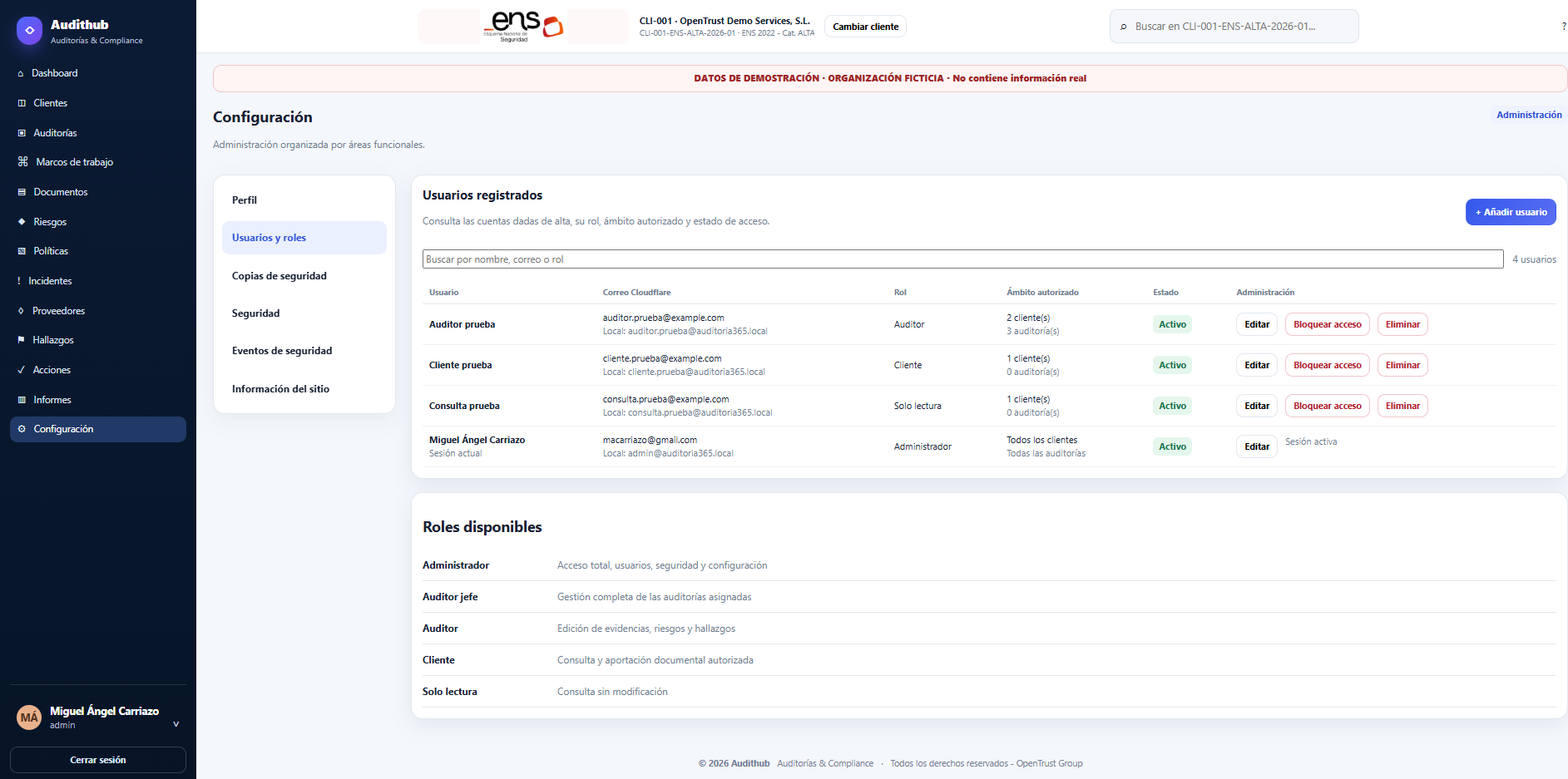The height and width of the screenshot is (779, 1568).
Task: Click Activo status of Consulta prueba
Action: 1172,406
